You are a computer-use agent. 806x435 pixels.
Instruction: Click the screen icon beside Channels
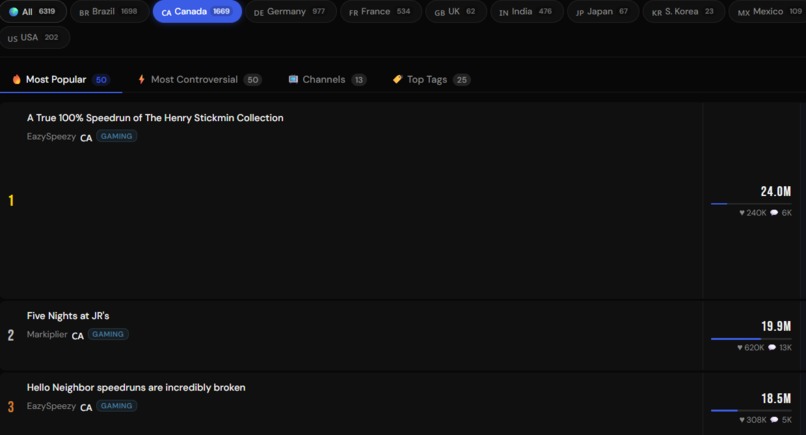click(x=293, y=79)
